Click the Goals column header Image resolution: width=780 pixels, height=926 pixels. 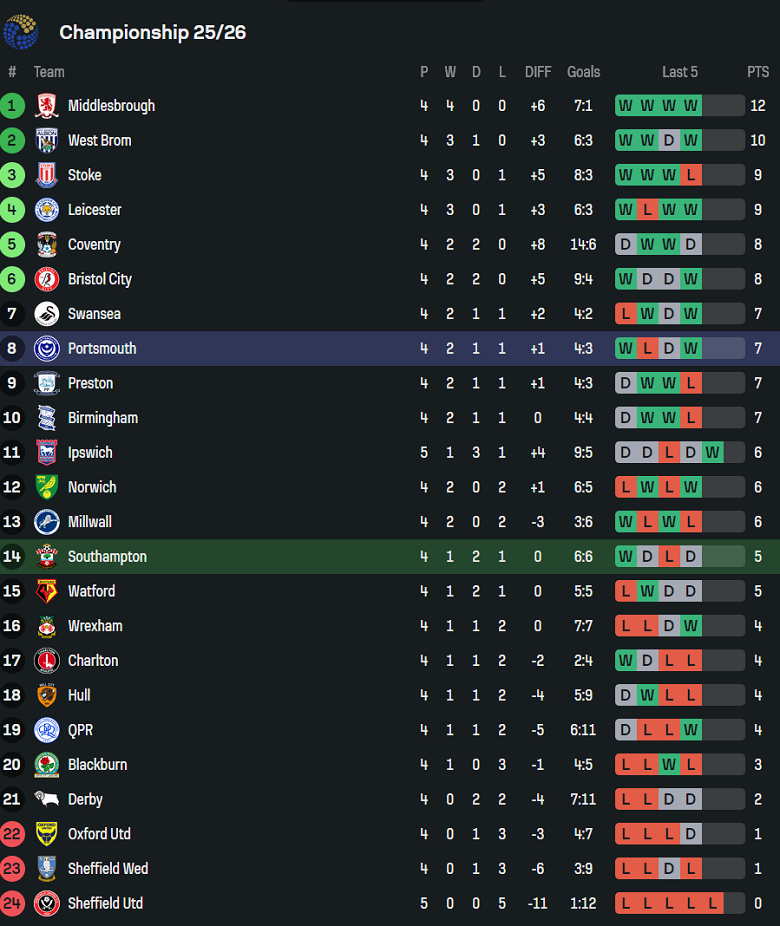pyautogui.click(x=583, y=71)
